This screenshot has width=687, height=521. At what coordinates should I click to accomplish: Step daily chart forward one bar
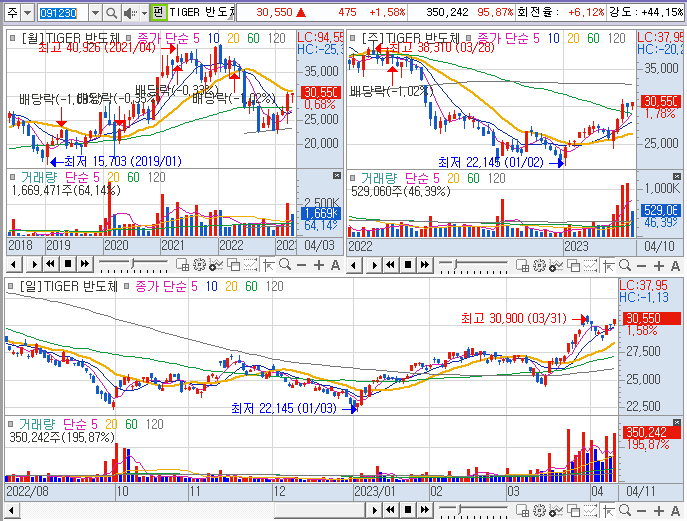(374, 510)
